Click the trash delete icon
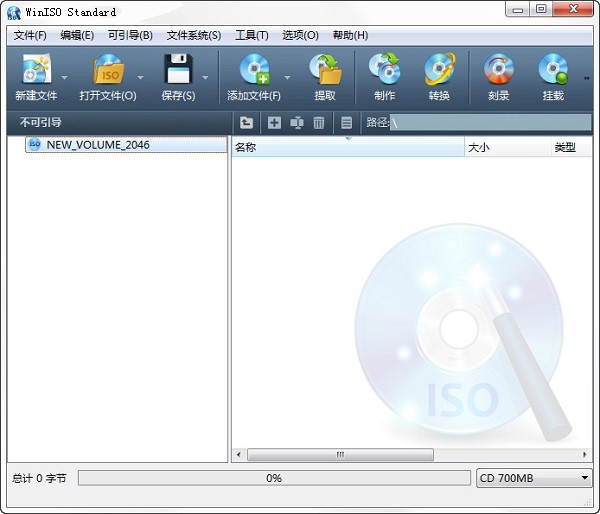The image size is (600, 514). (x=319, y=123)
